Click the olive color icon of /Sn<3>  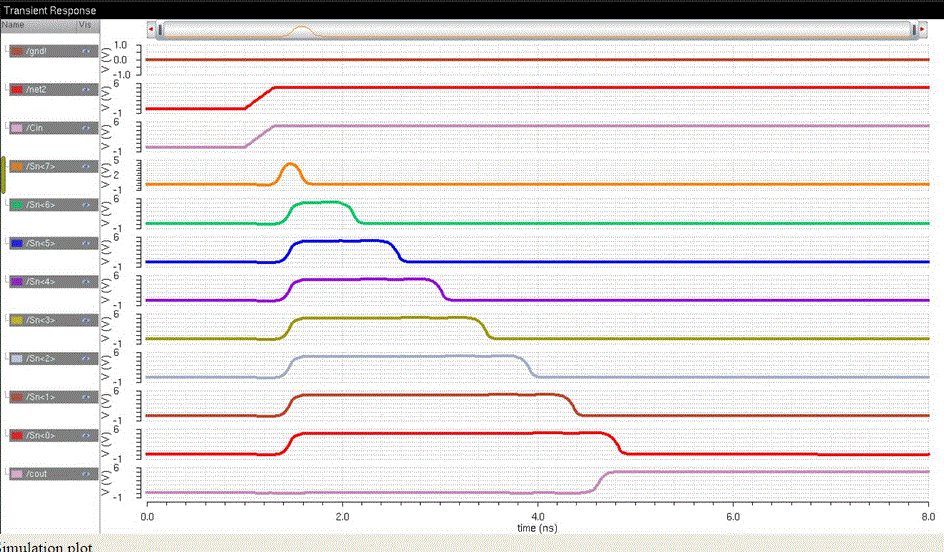point(17,320)
